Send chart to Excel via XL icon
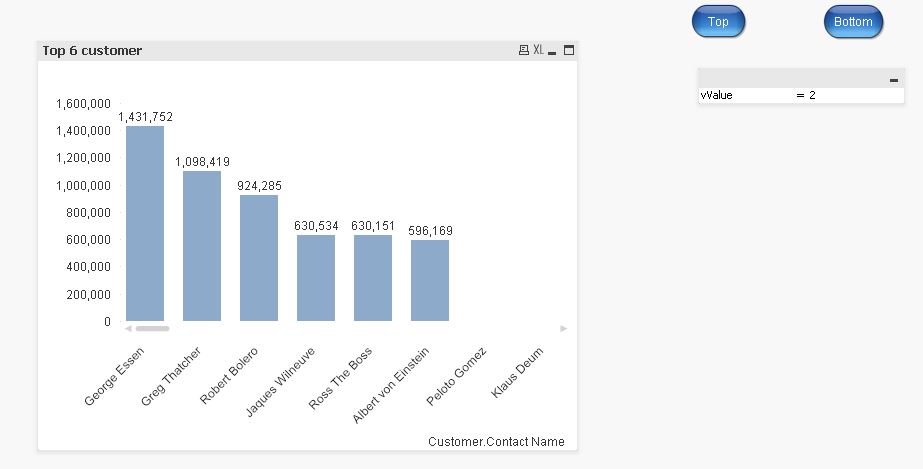The height and width of the screenshot is (469, 923). [538, 50]
